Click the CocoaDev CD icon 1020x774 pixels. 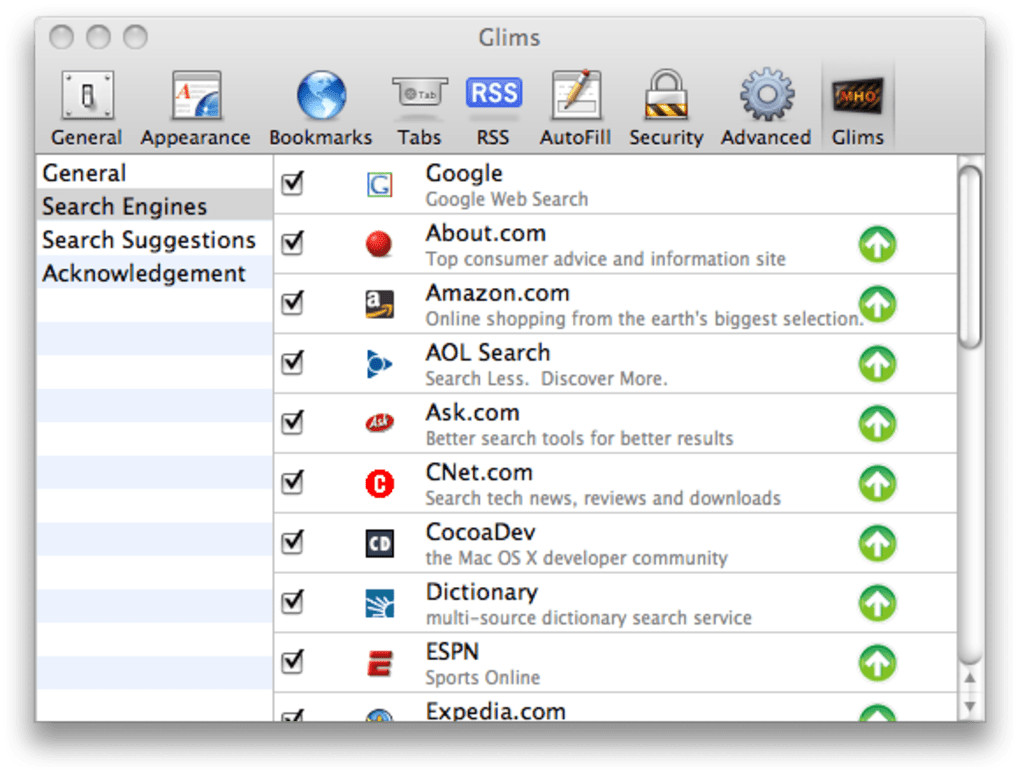click(379, 543)
